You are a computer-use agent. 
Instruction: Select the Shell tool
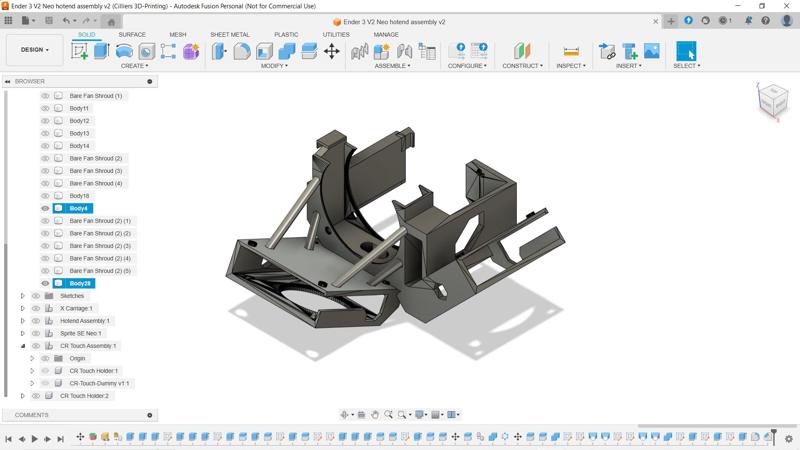pyautogui.click(x=264, y=51)
